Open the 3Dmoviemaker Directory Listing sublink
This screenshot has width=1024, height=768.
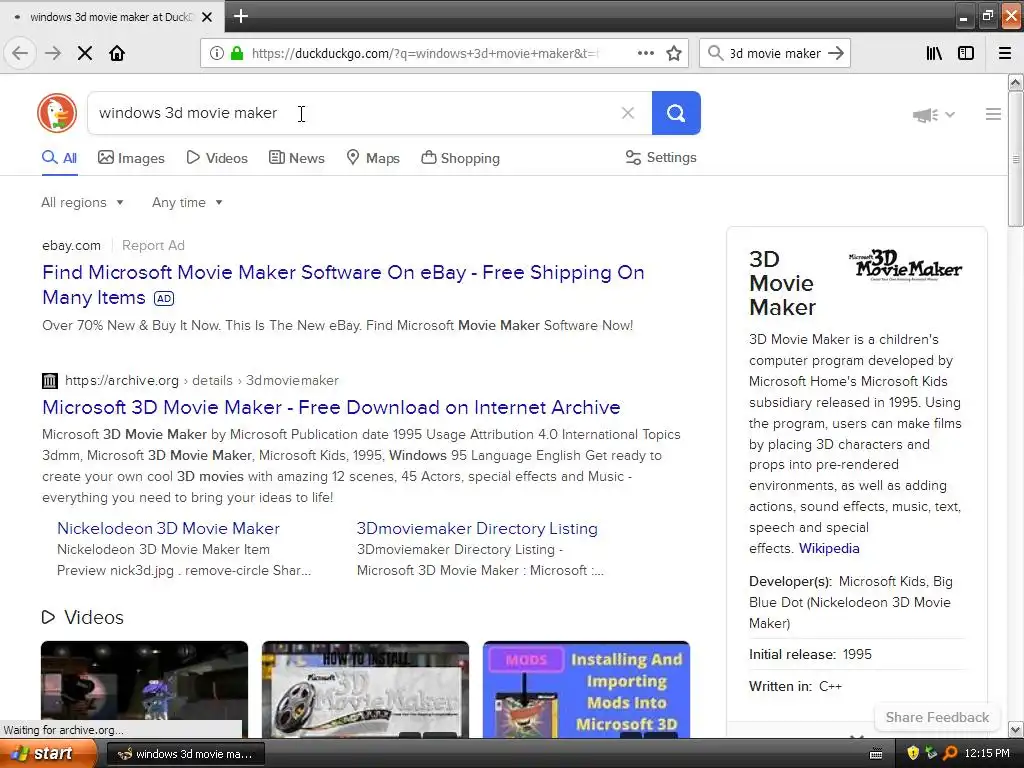(477, 528)
